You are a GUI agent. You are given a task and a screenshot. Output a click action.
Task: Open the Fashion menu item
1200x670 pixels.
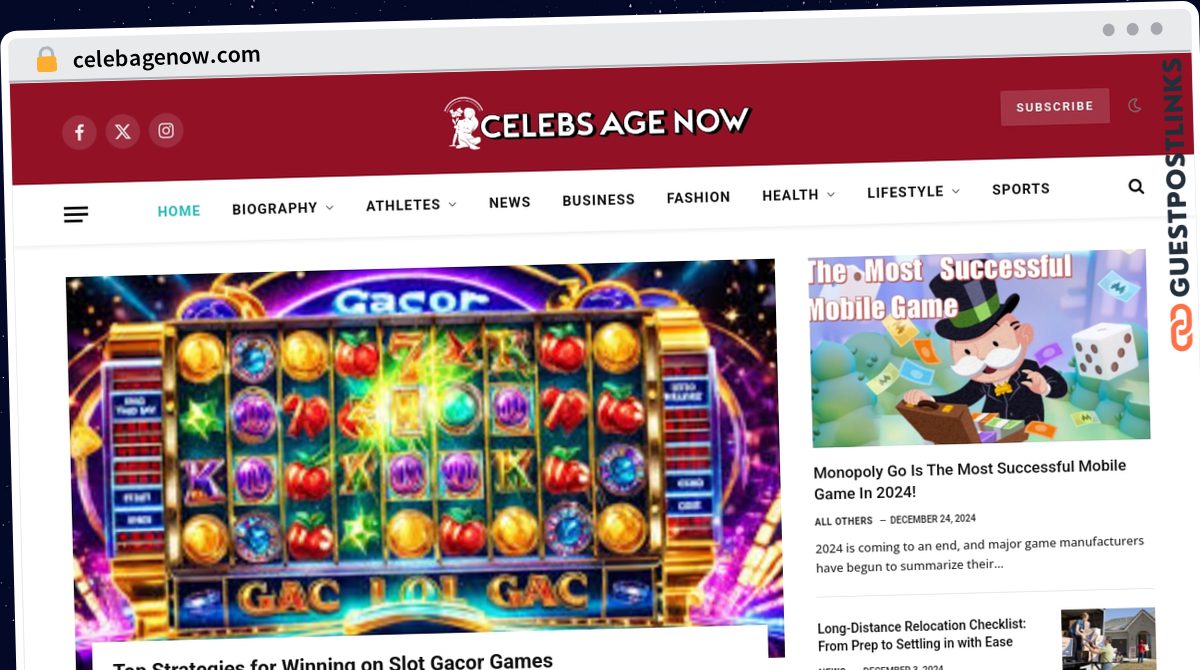(x=698, y=198)
